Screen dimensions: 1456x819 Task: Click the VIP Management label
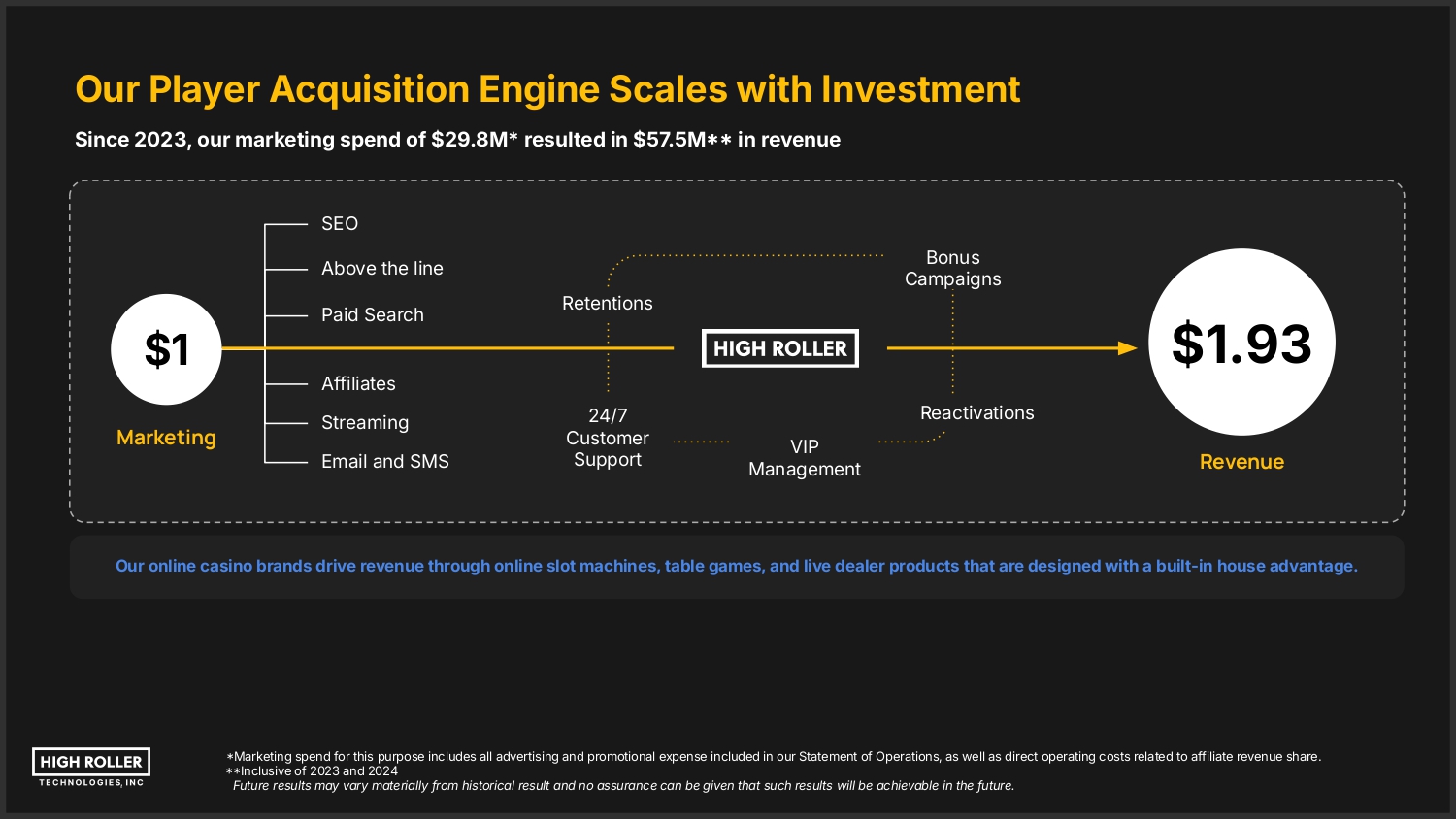[805, 458]
